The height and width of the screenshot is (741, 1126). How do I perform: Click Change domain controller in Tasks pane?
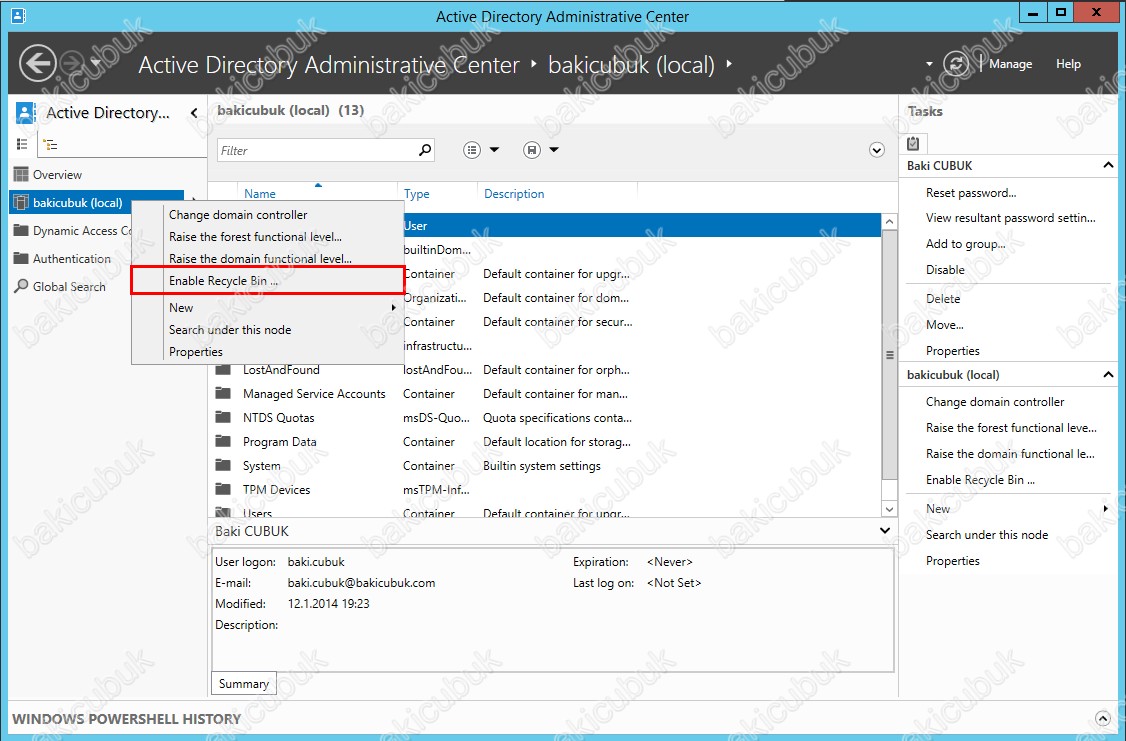click(x=995, y=402)
